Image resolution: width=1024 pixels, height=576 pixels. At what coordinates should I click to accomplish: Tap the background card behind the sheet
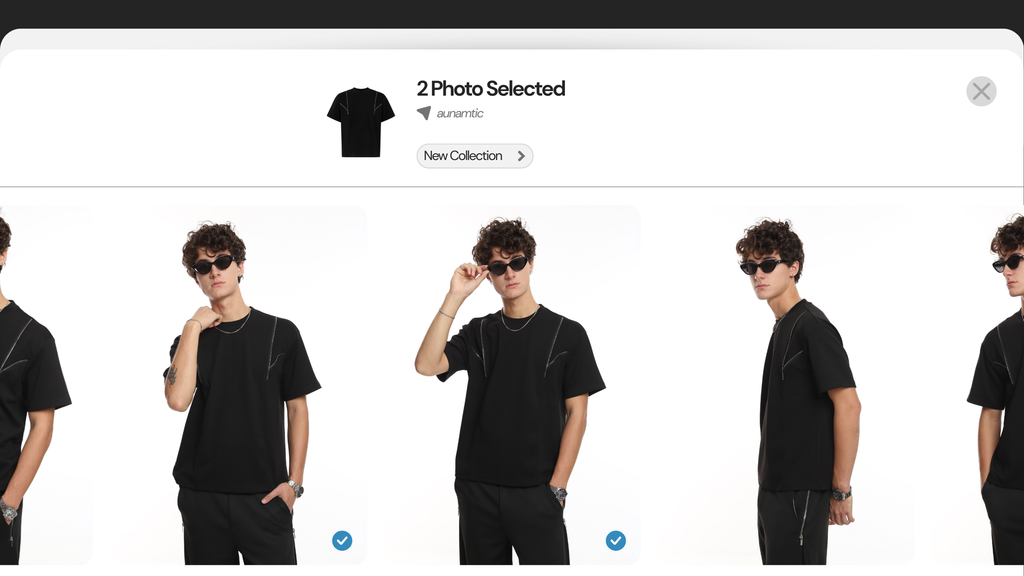tap(512, 38)
